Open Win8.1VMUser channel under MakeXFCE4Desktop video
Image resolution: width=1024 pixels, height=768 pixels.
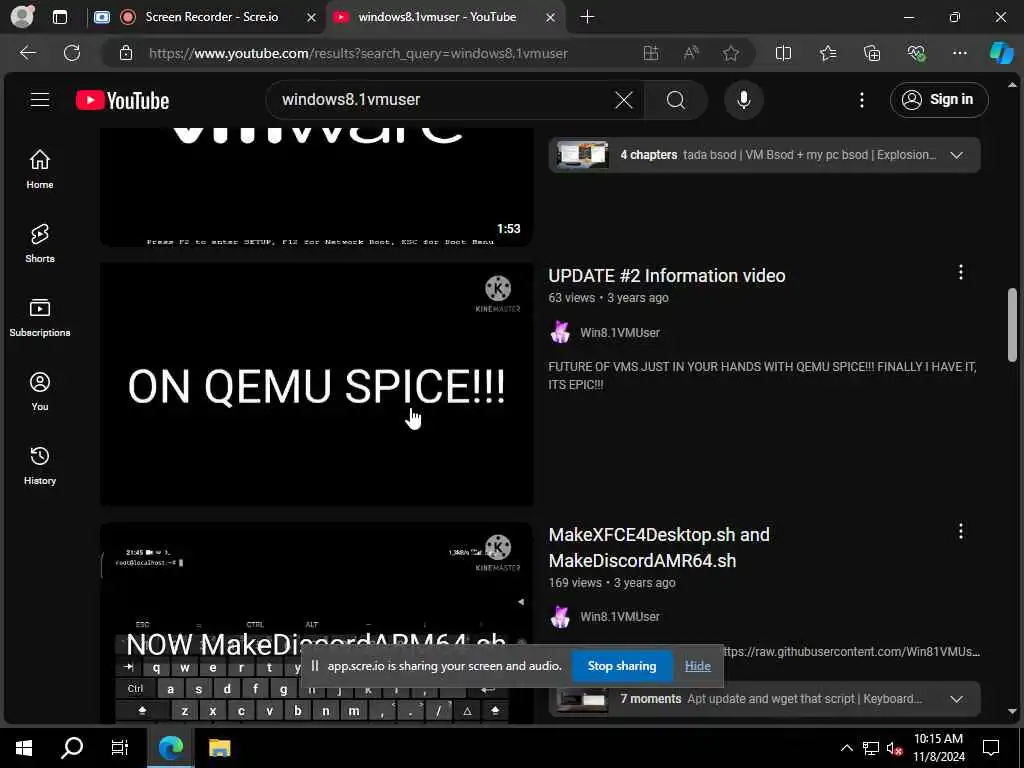tap(620, 616)
